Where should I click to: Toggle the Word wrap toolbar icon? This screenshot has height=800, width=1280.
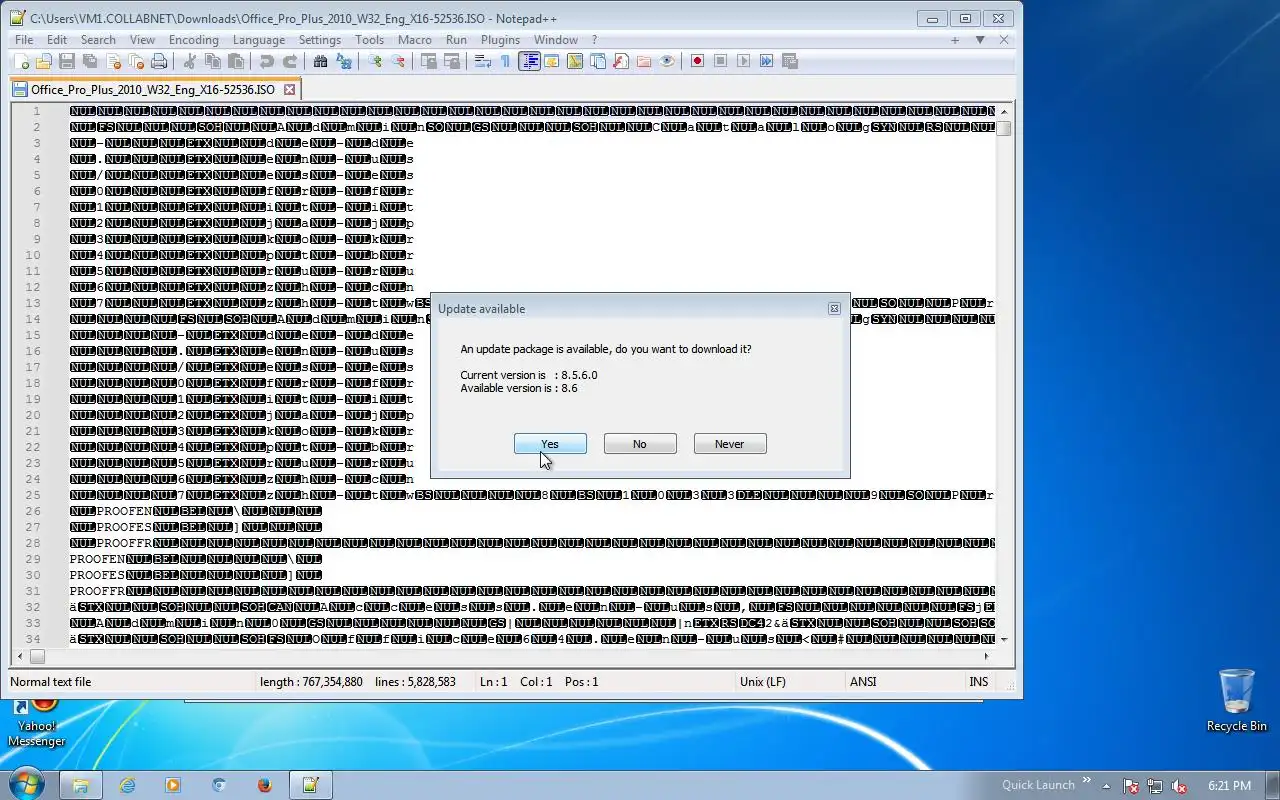pos(482,61)
